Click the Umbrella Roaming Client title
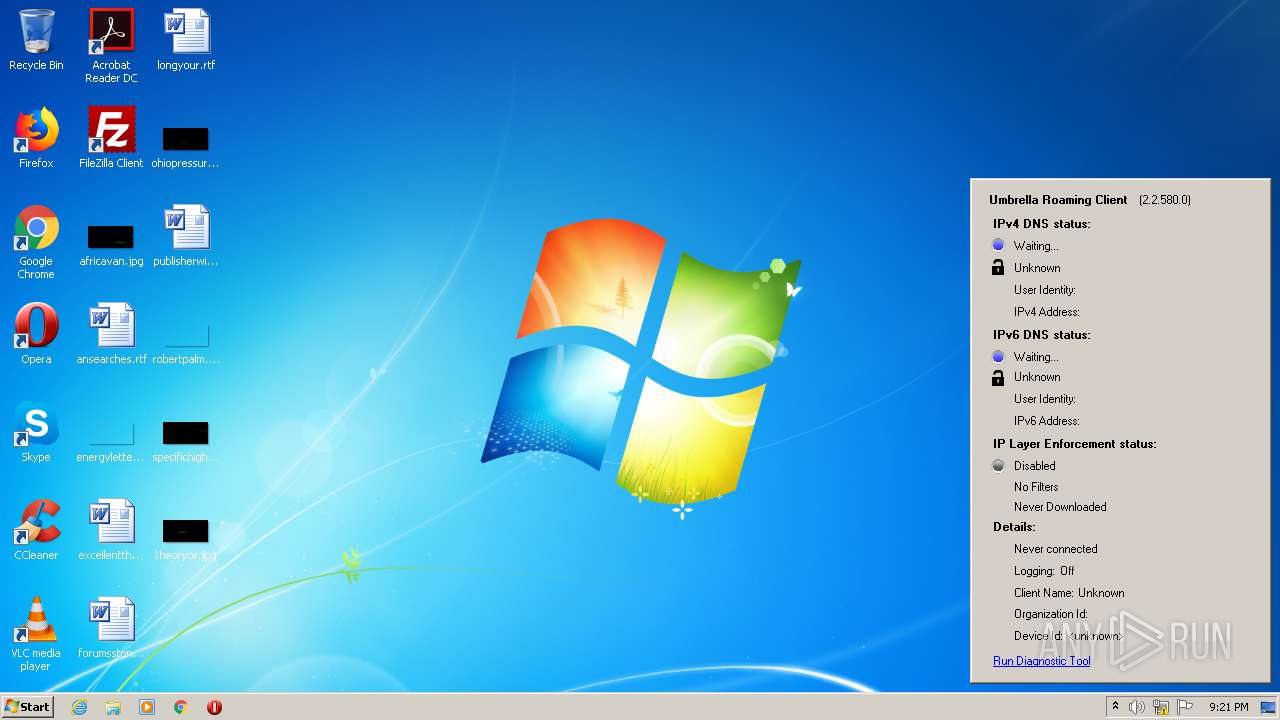This screenshot has height=720, width=1280. (1058, 200)
